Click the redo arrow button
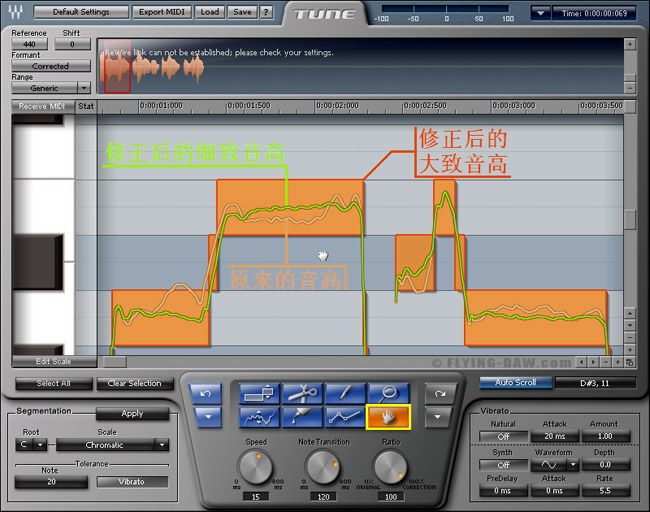 pyautogui.click(x=439, y=394)
